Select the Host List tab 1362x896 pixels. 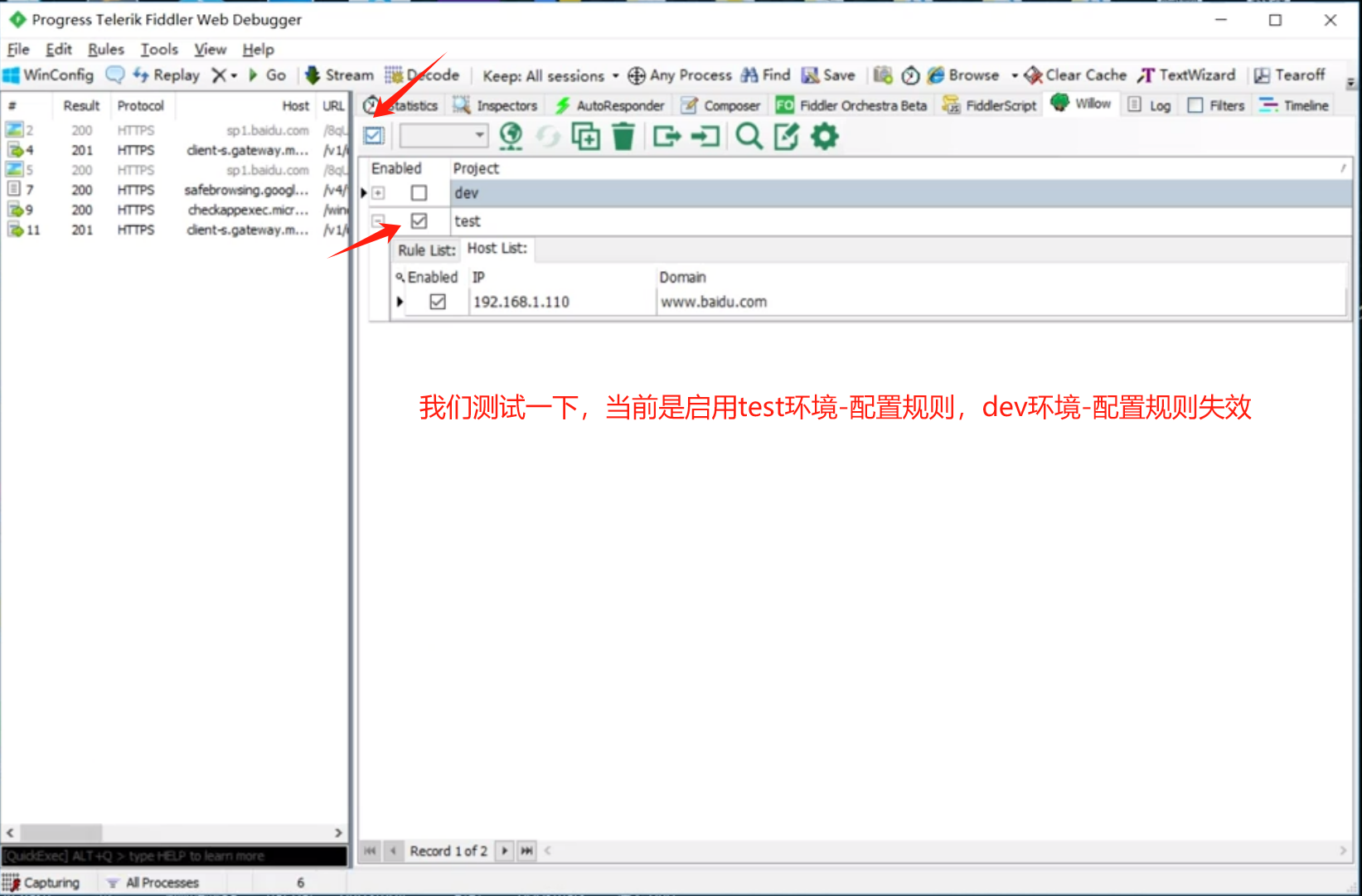click(497, 249)
